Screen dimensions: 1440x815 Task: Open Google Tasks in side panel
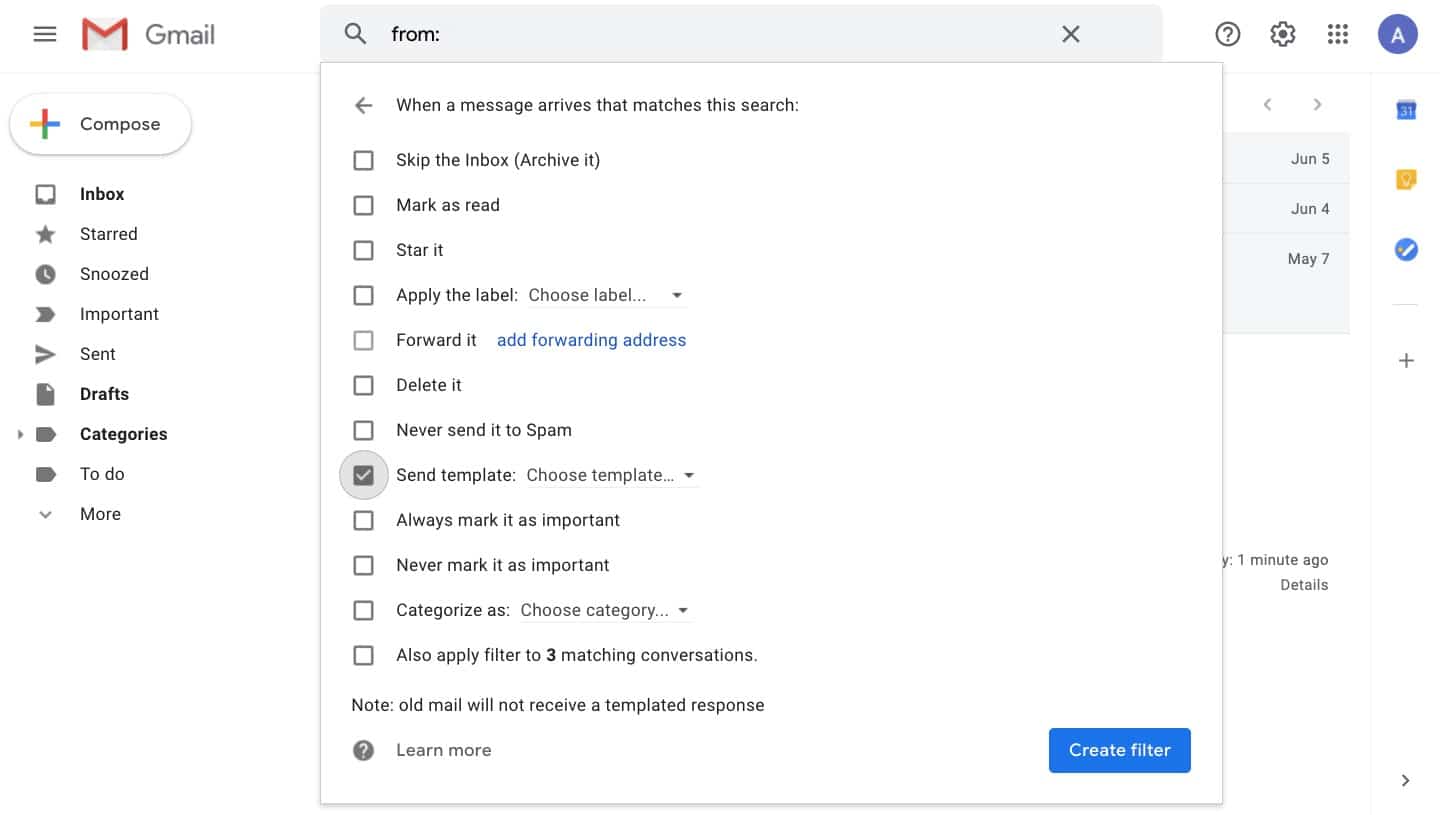(x=1406, y=249)
